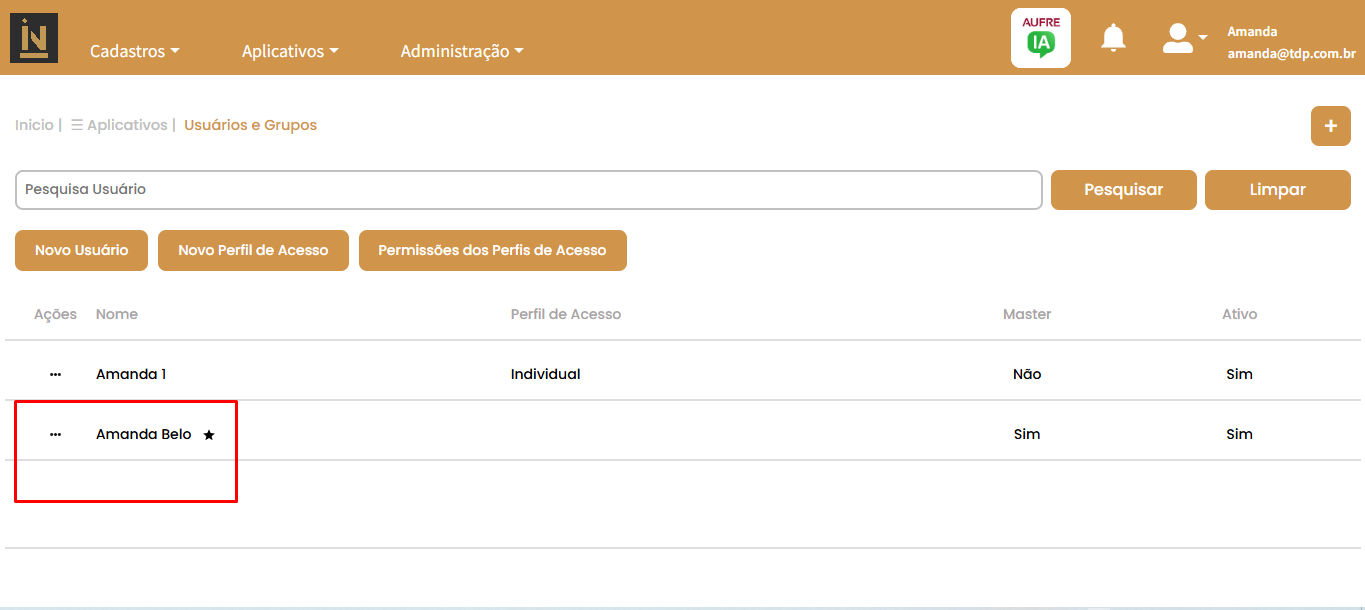The width and height of the screenshot is (1365, 610).
Task: Expand the Administração dropdown menu
Action: point(461,51)
